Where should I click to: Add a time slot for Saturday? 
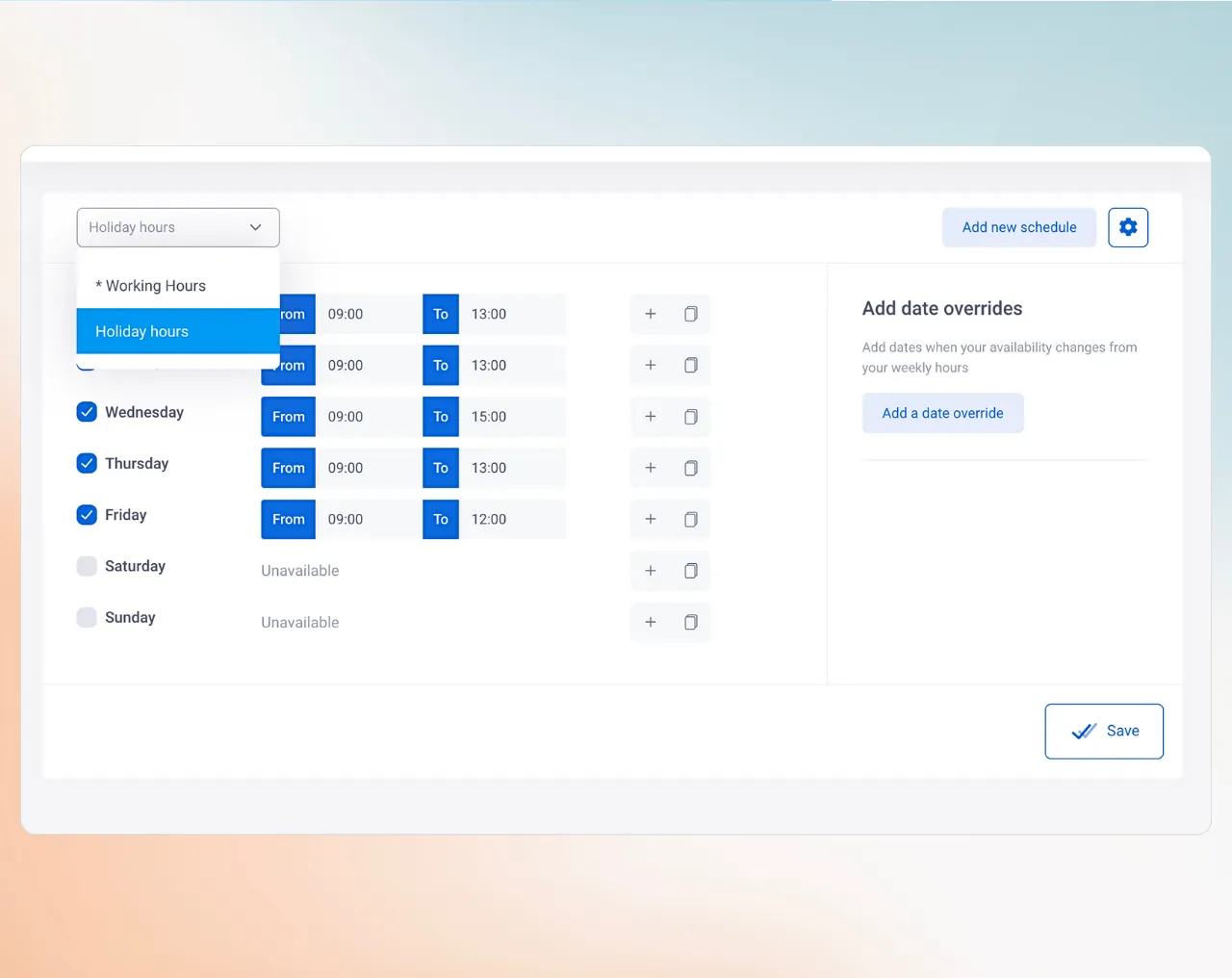point(651,571)
